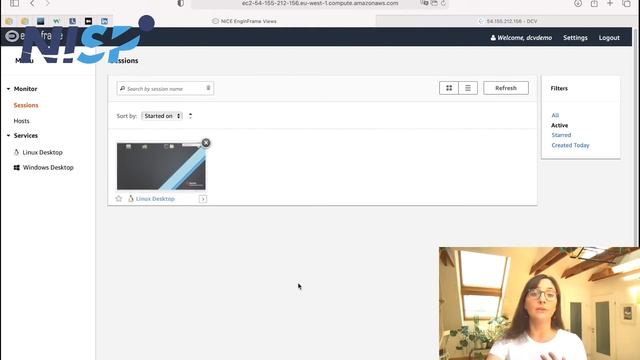Open the Linux Desktop session thumbnail
The height and width of the screenshot is (360, 640).
pos(161,166)
